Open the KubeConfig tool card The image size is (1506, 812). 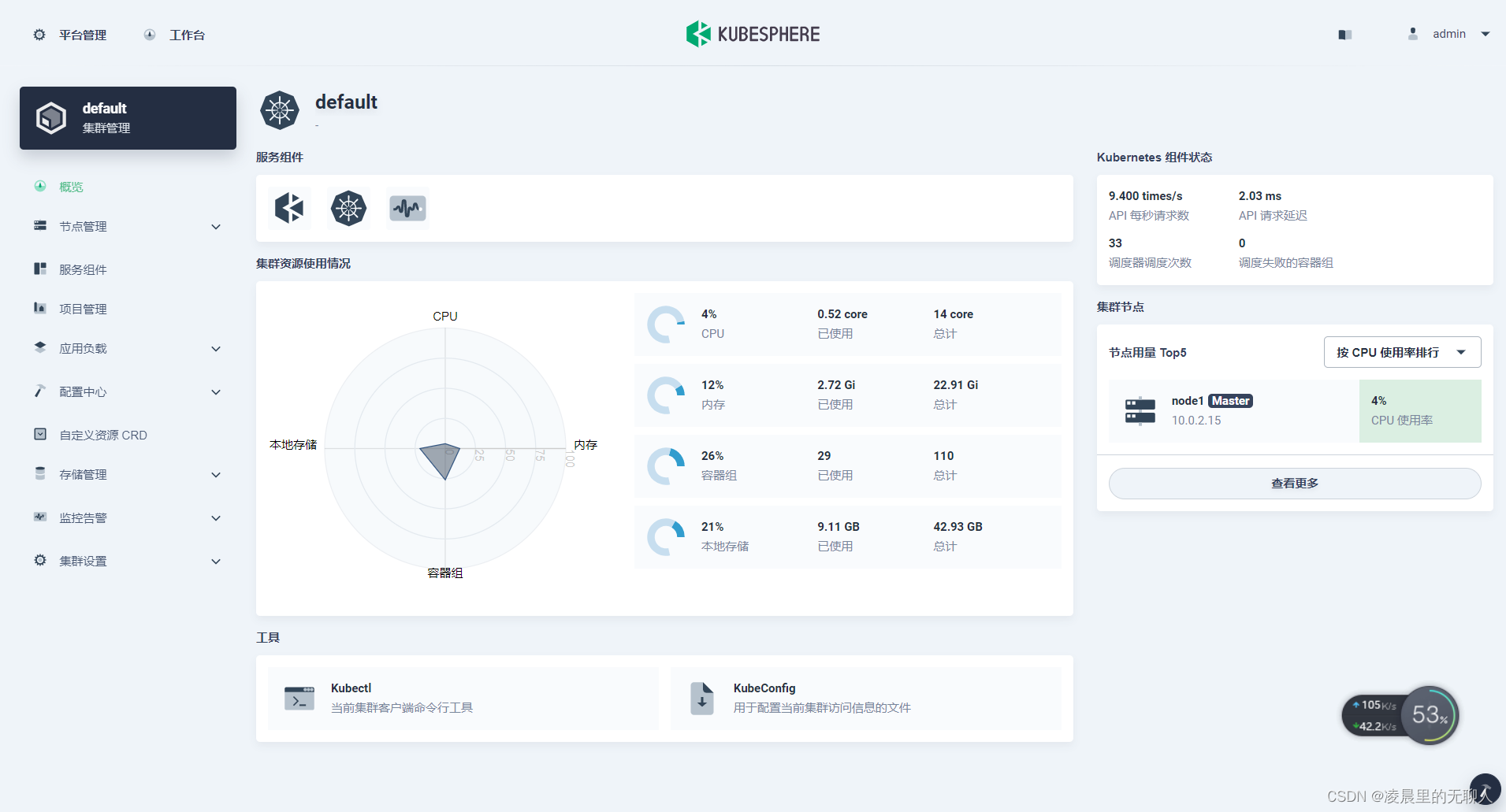pyautogui.click(x=866, y=699)
